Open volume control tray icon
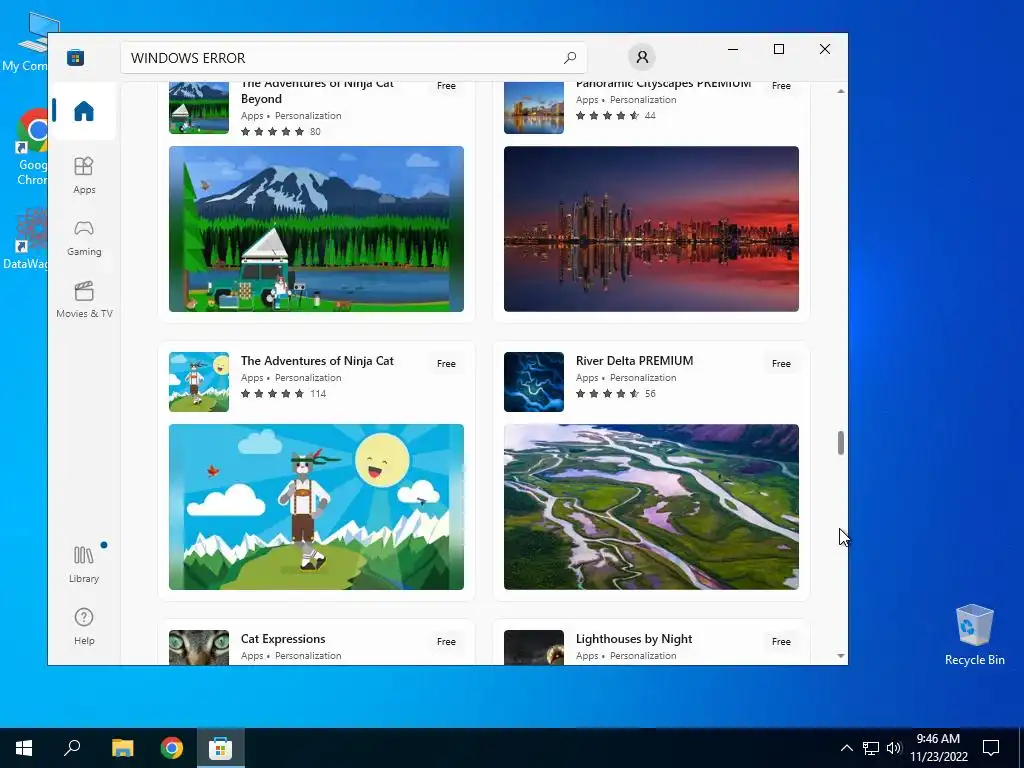 (x=894, y=748)
